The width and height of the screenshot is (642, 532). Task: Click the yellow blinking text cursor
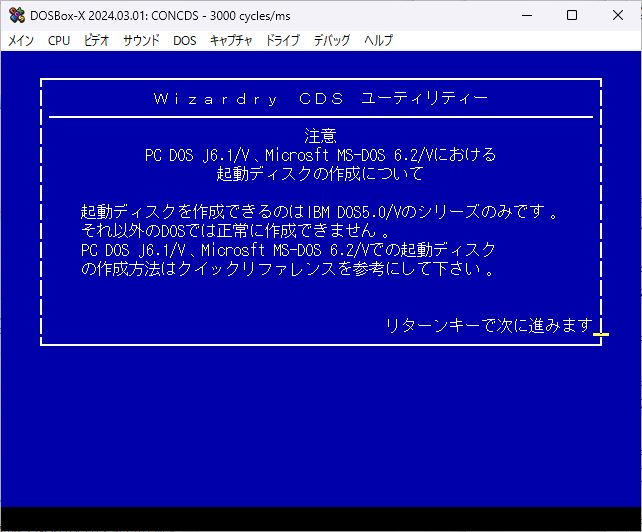[x=601, y=334]
